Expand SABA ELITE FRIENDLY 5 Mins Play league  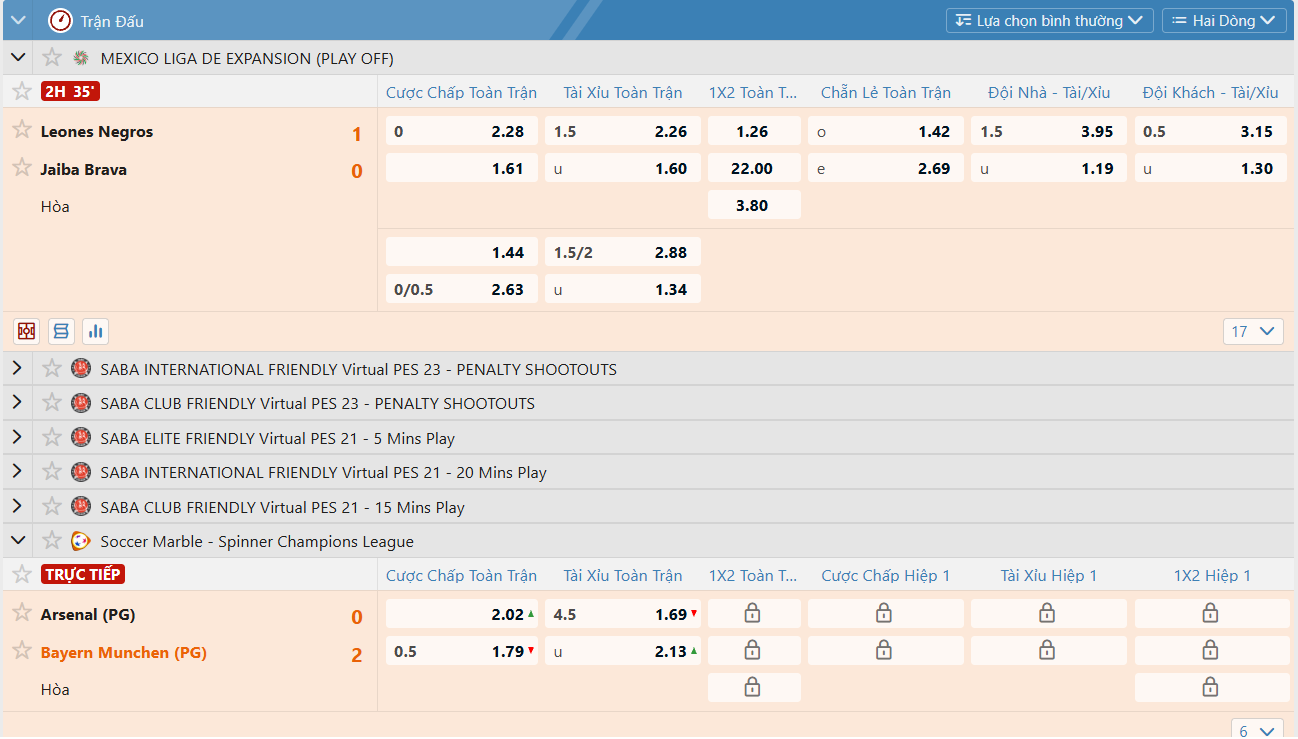pos(17,438)
